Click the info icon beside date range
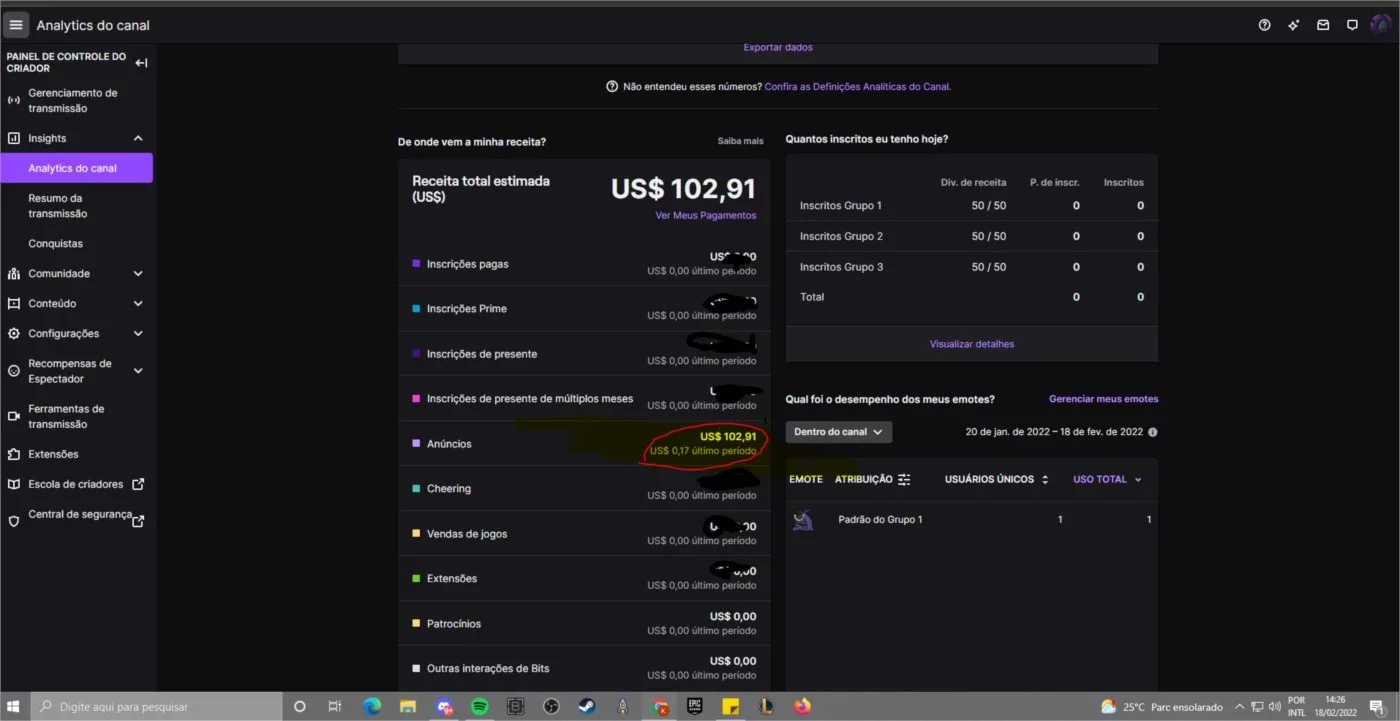 (1153, 432)
